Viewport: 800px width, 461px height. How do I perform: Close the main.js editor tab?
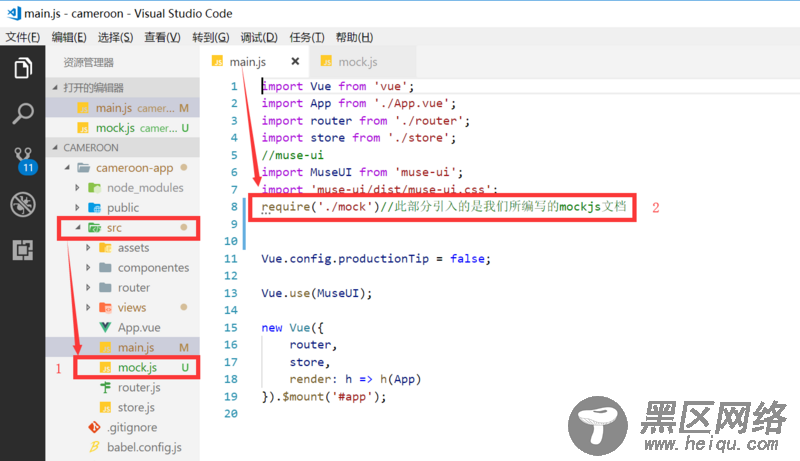point(295,61)
